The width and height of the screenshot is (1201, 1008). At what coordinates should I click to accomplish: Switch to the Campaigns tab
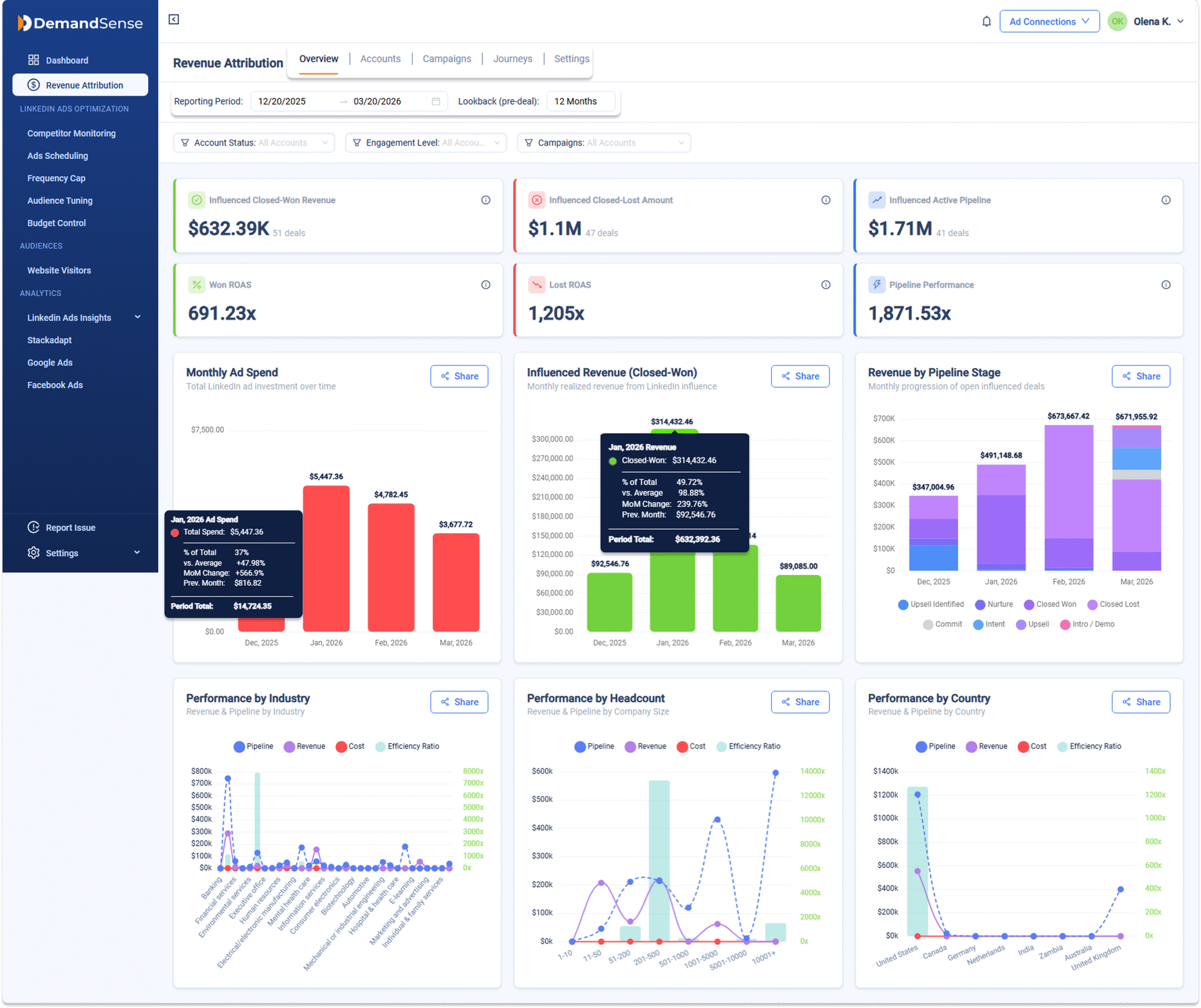447,59
